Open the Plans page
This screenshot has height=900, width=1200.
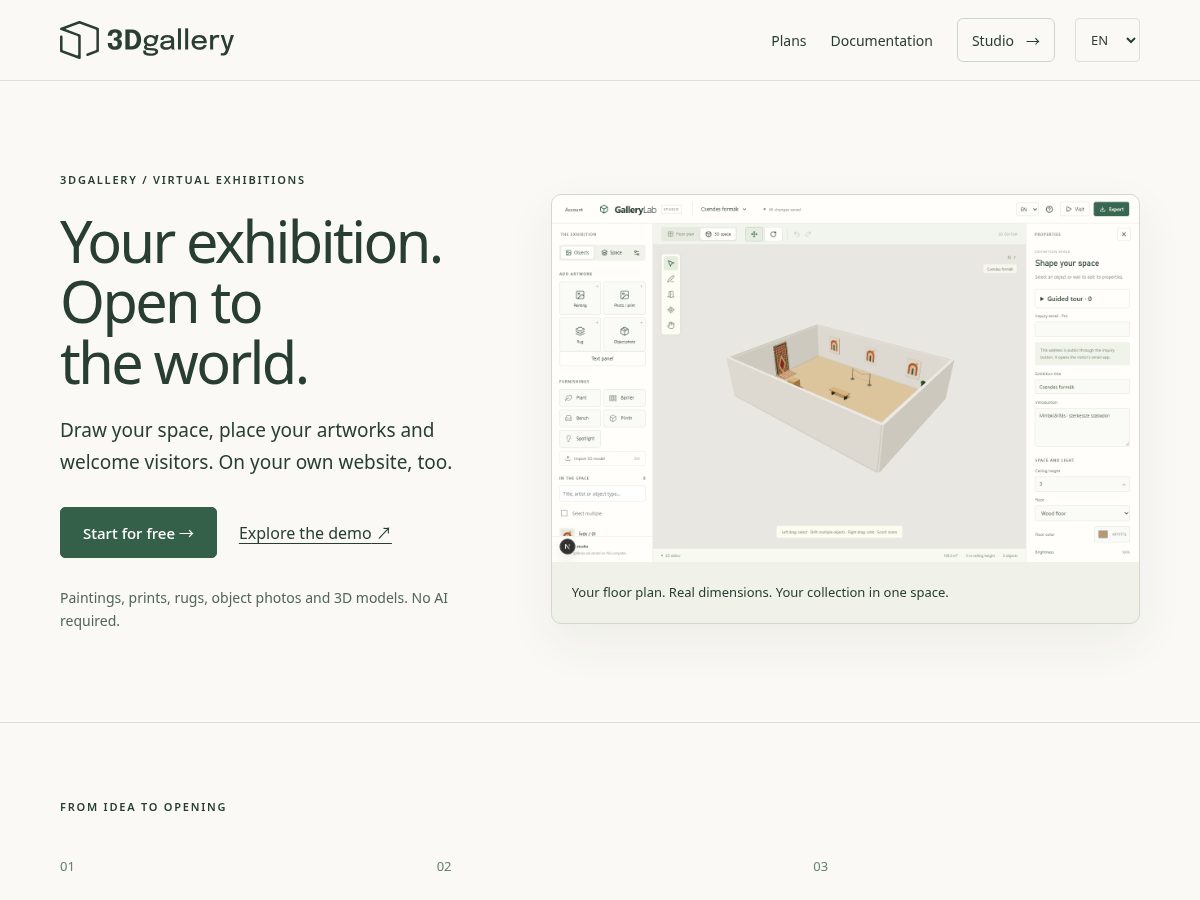point(788,41)
